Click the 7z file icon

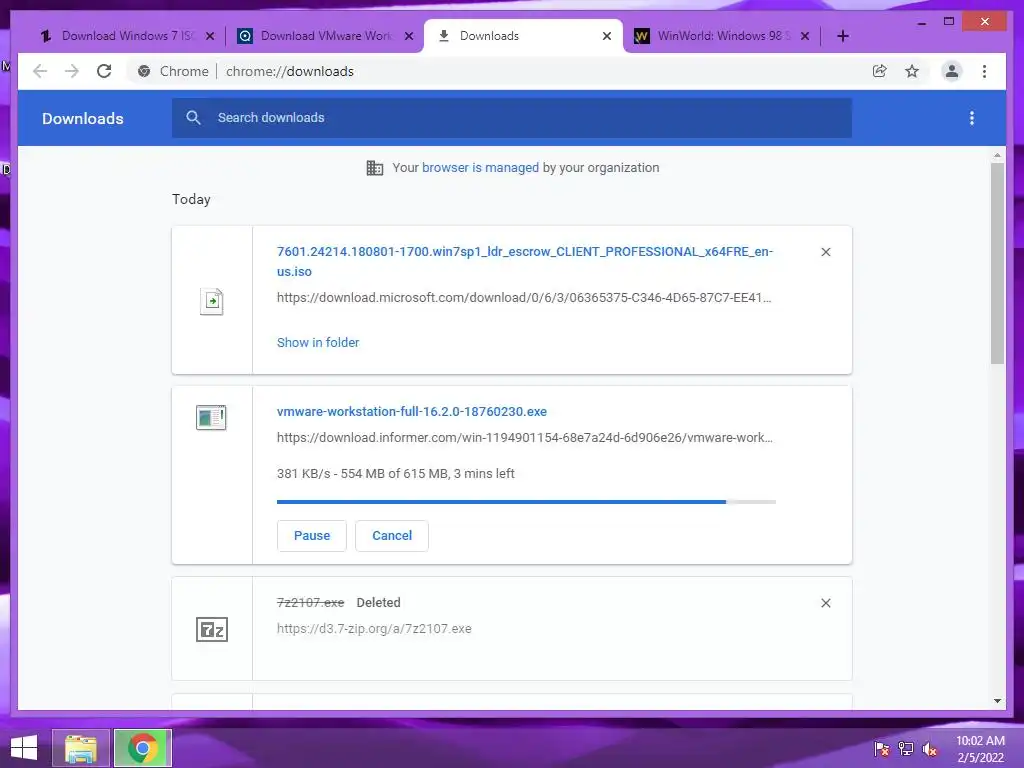(212, 630)
